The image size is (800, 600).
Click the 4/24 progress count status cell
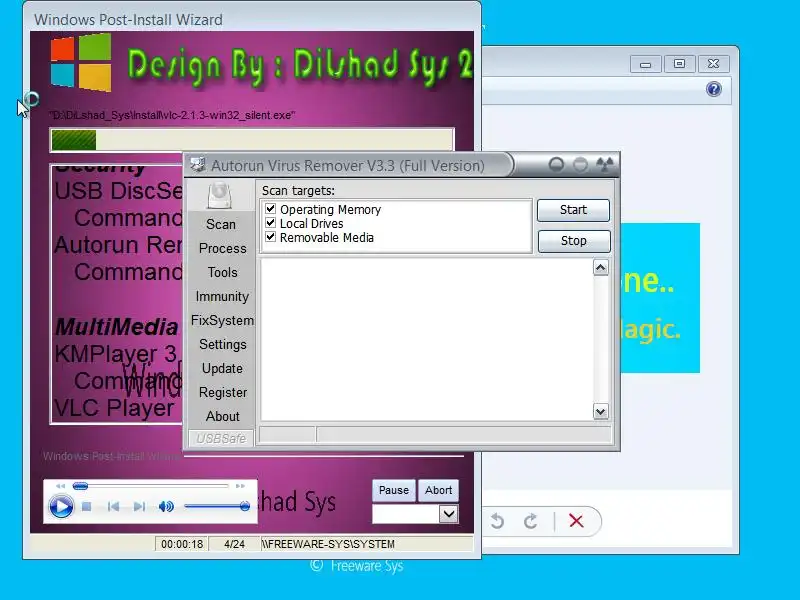click(234, 544)
